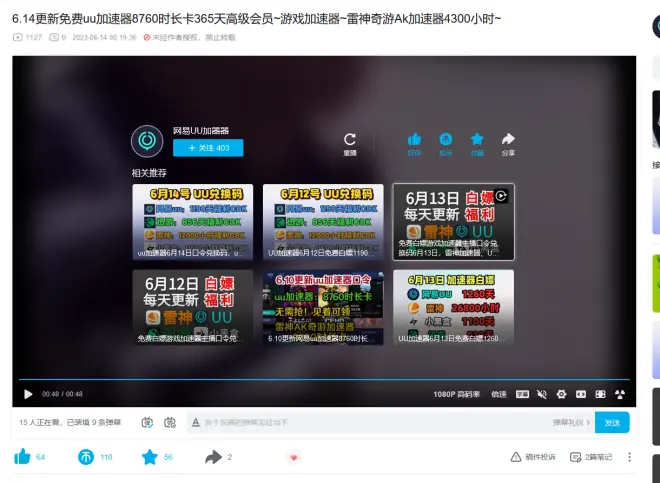Open the 6月14号 UU兑换码 recommended video

tap(192, 222)
